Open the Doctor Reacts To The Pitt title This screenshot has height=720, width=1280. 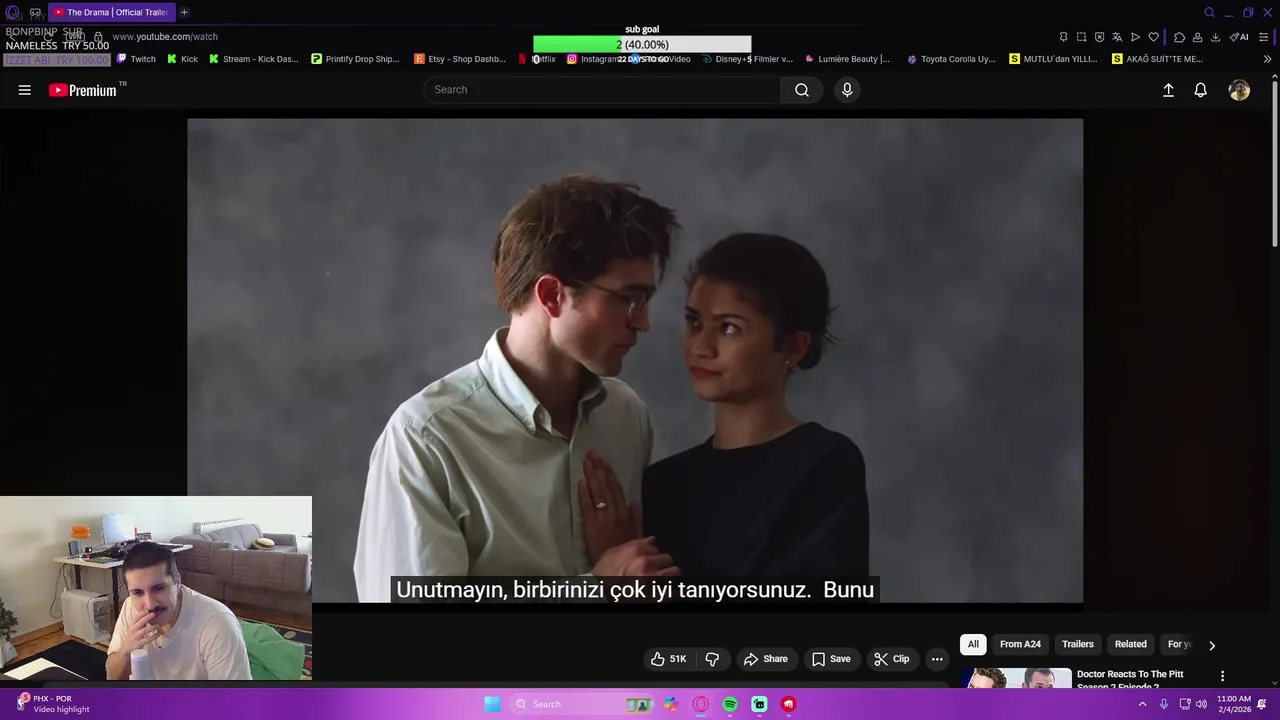pyautogui.click(x=1130, y=680)
